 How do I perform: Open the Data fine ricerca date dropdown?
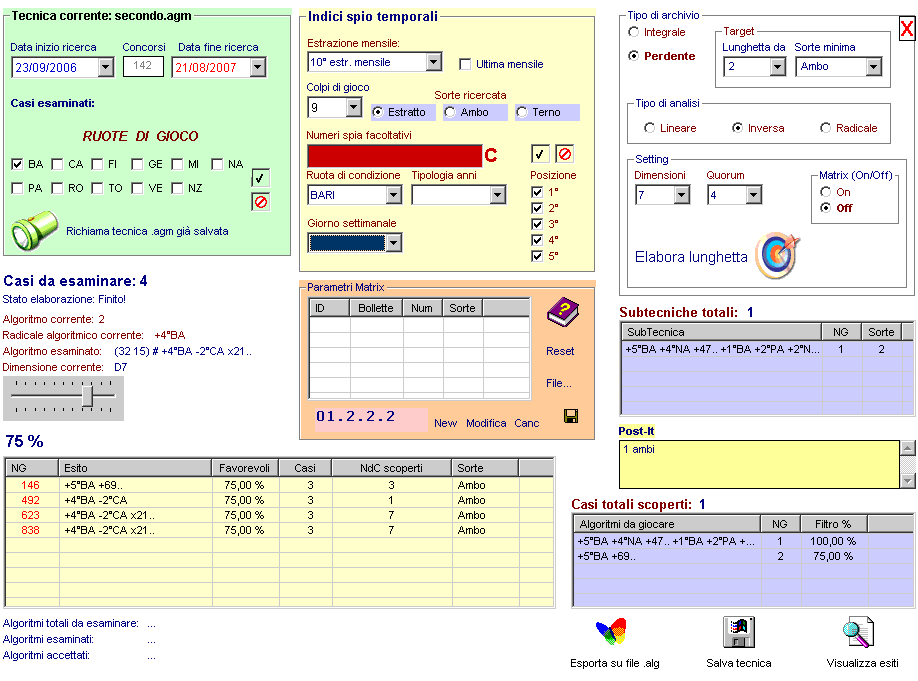tap(258, 67)
